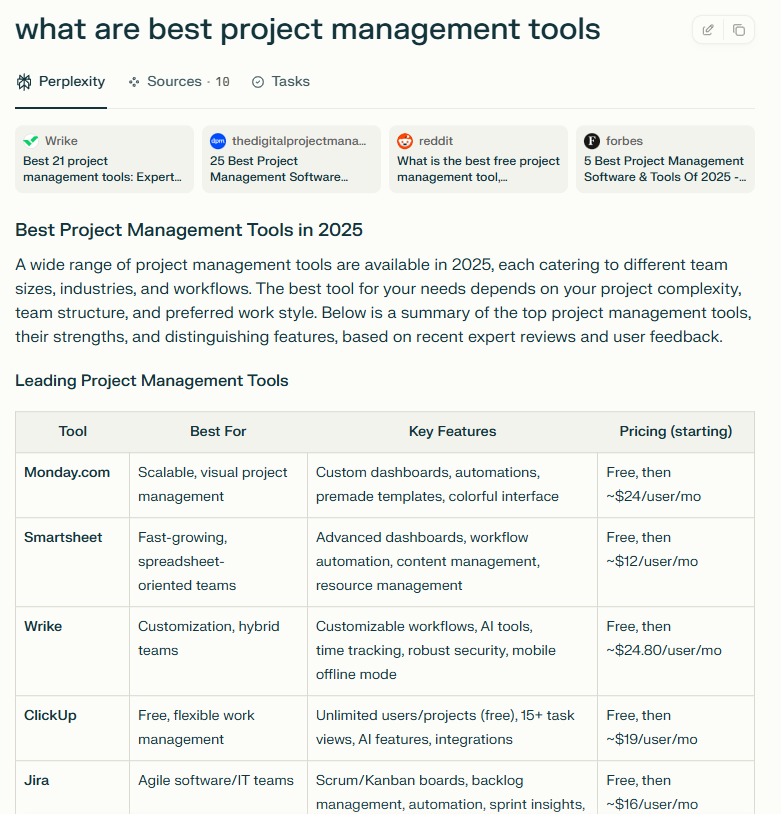Image resolution: width=781 pixels, height=814 pixels.
Task: Click the 'Tool' column header
Action: click(73, 431)
